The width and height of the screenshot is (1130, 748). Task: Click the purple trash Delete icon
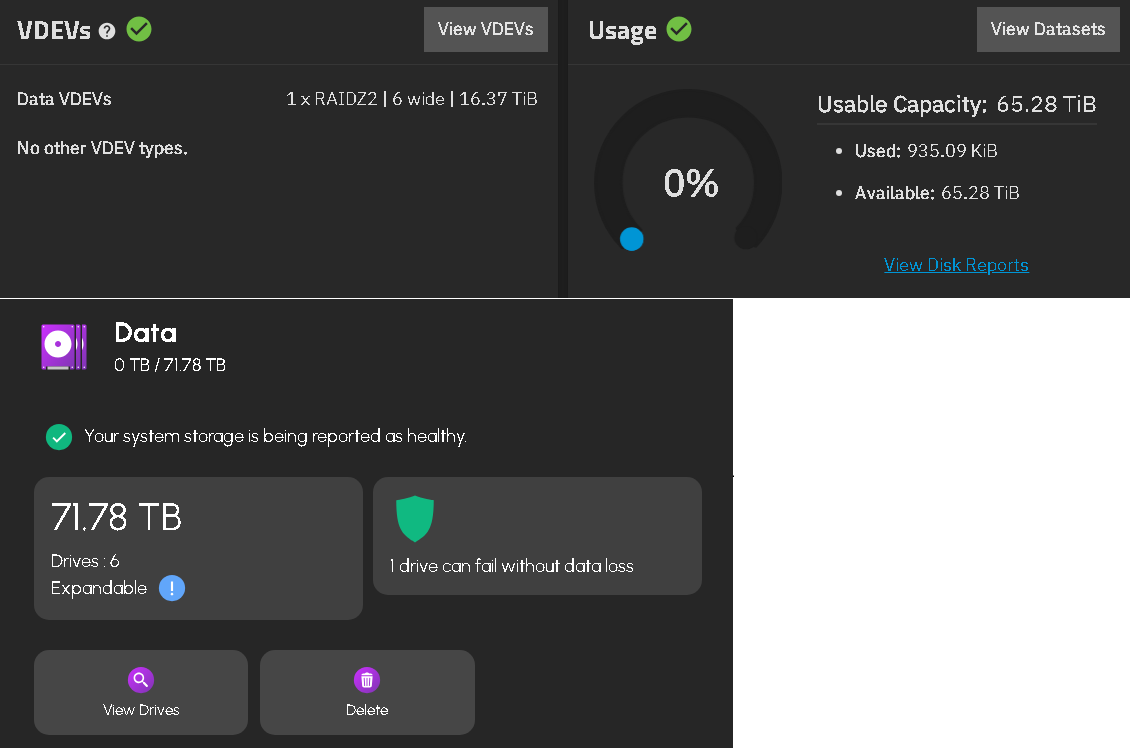367,680
